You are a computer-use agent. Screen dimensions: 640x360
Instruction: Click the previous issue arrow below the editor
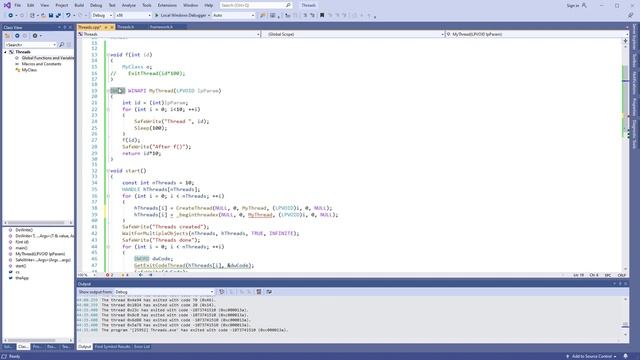(x=140, y=275)
